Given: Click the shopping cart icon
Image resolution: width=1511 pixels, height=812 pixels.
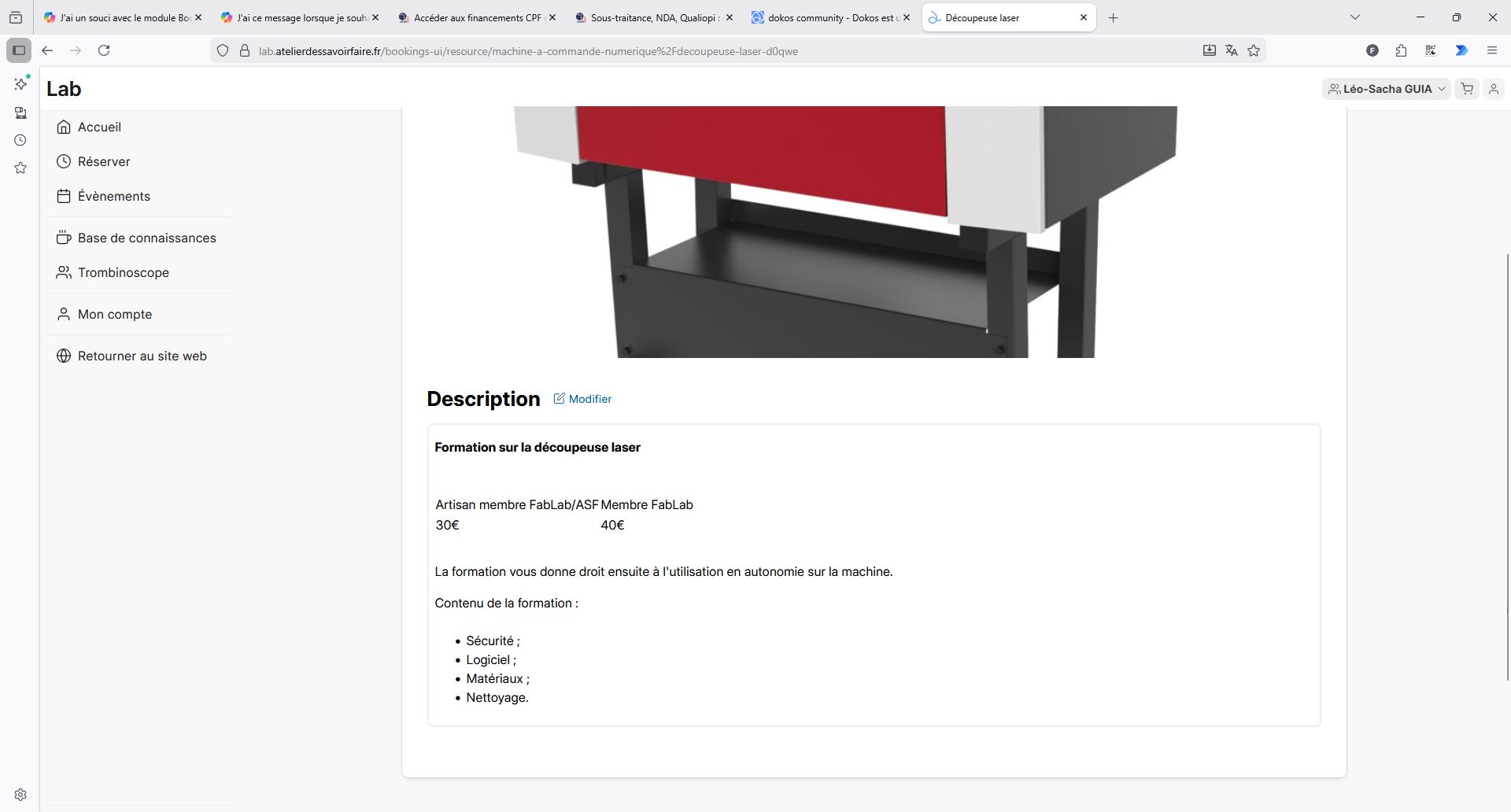Looking at the screenshot, I should point(1467,89).
